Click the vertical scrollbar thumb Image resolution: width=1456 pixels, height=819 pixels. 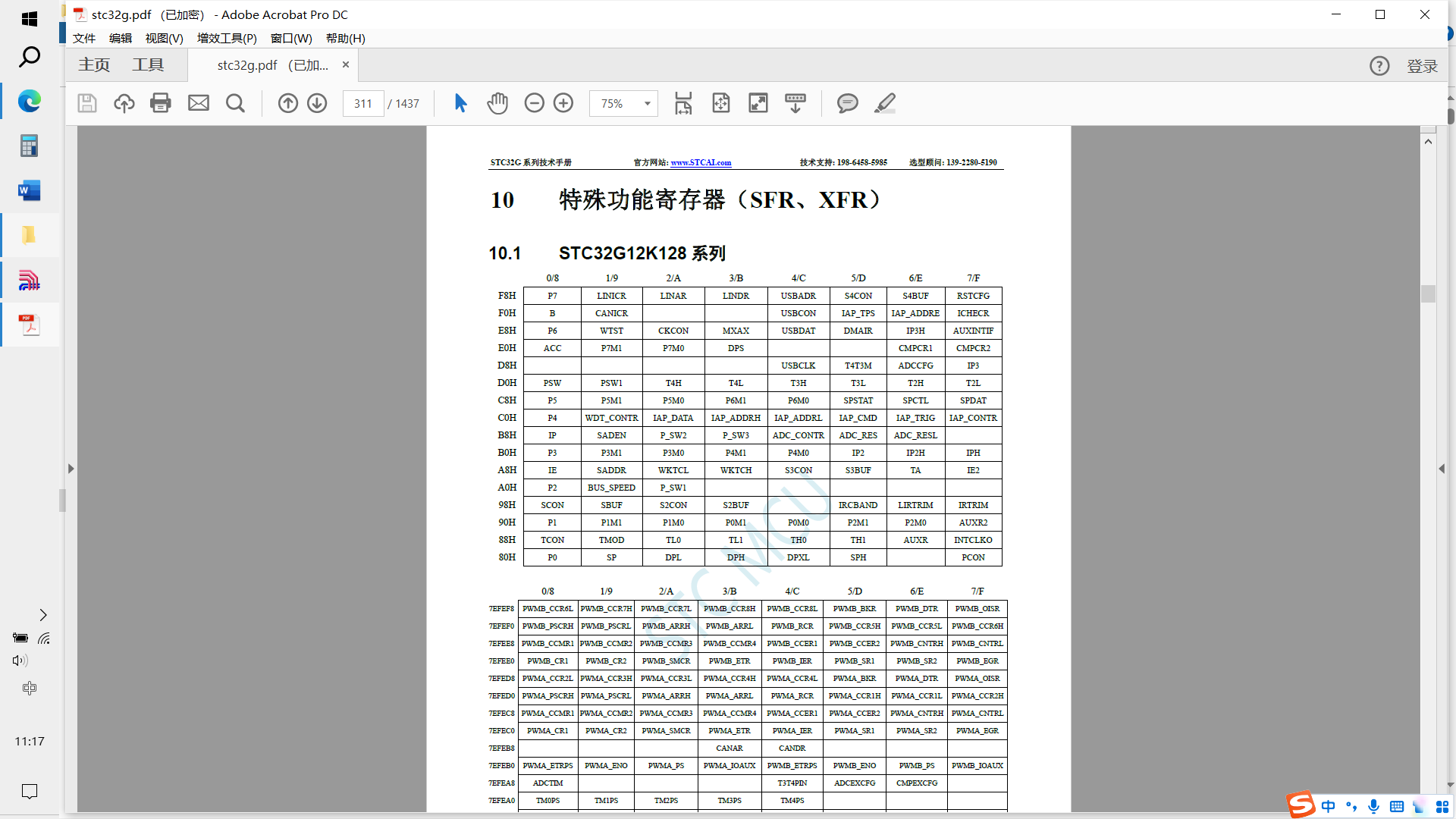click(x=1428, y=293)
